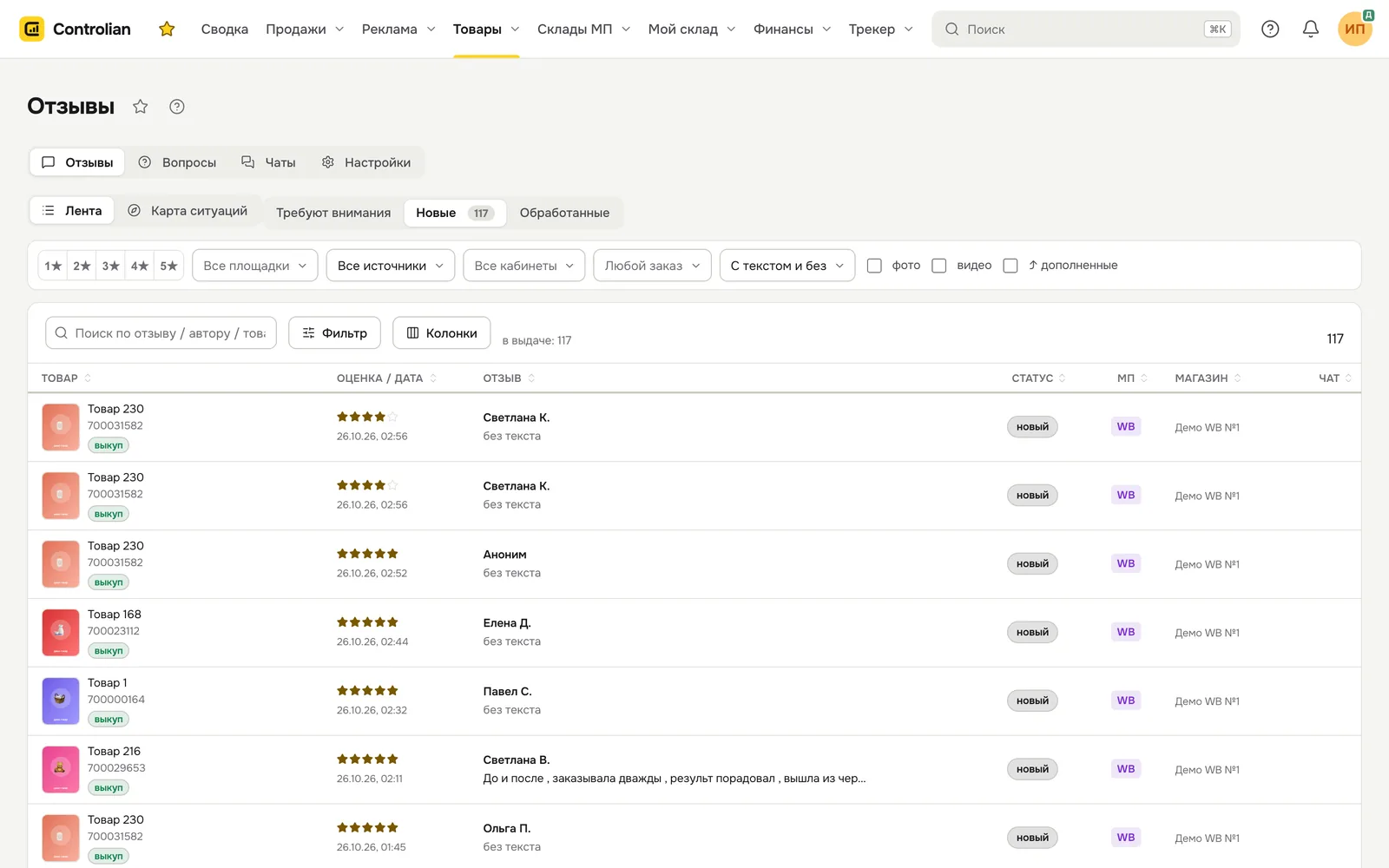Focus the global Поиск field

click(x=1085, y=30)
